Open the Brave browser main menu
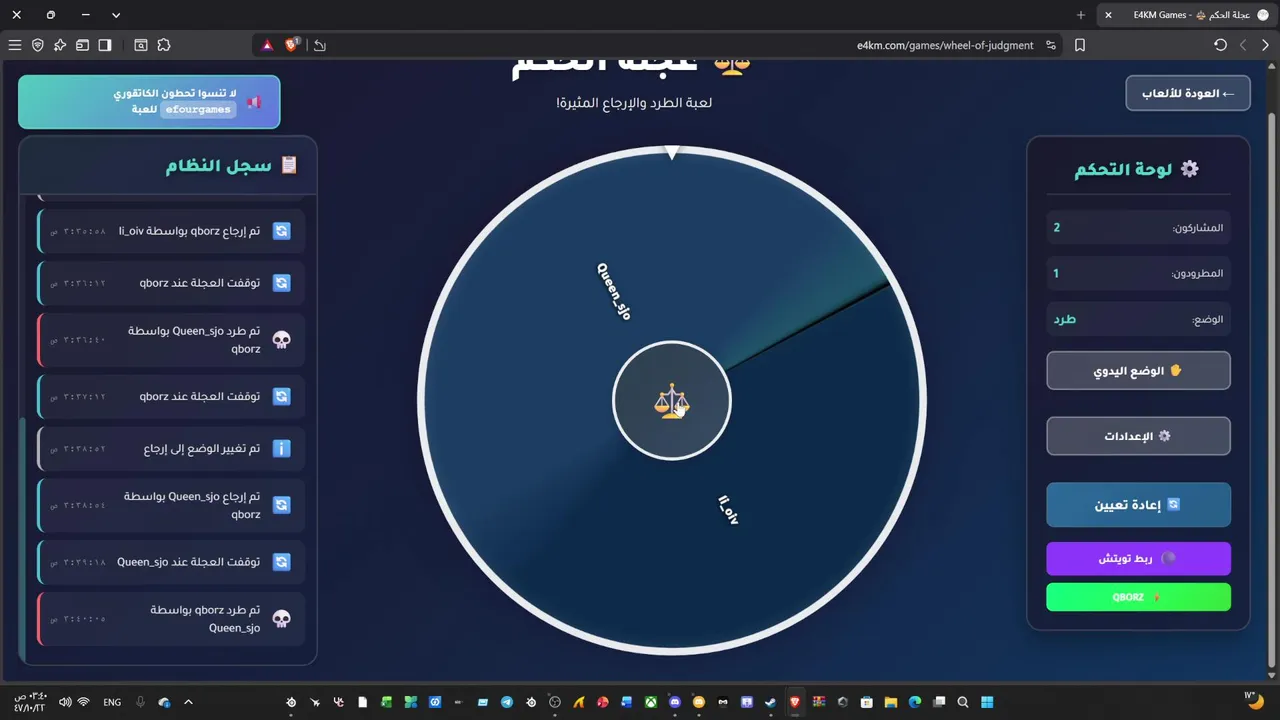This screenshot has width=1280, height=720. pos(14,45)
